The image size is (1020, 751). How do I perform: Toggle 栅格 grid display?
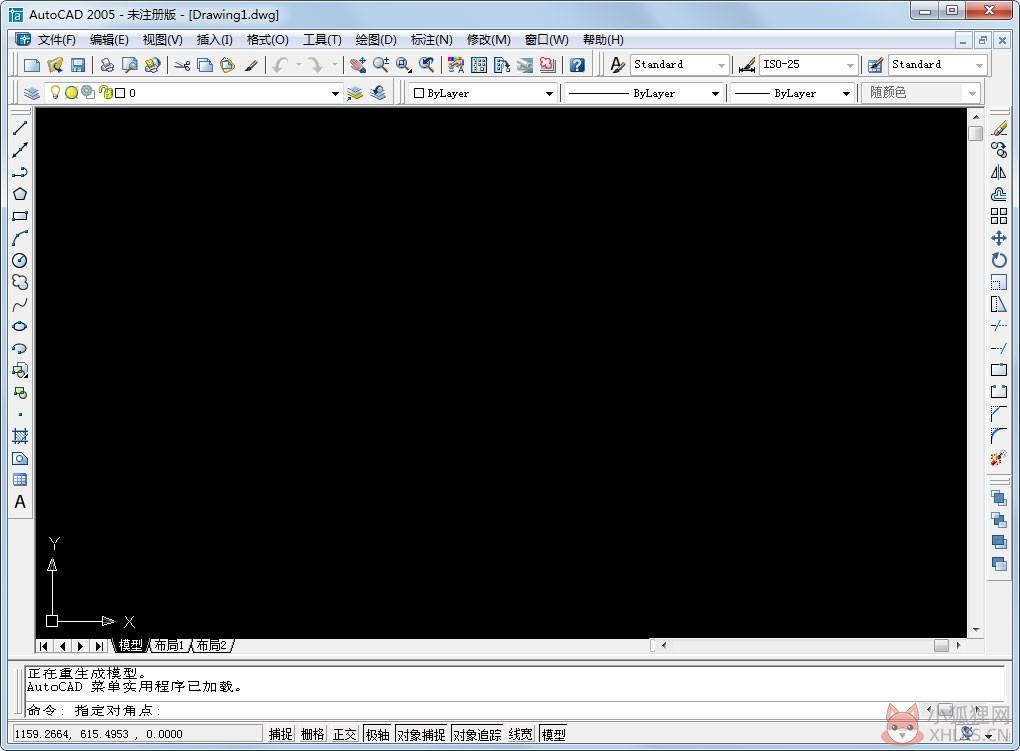312,734
